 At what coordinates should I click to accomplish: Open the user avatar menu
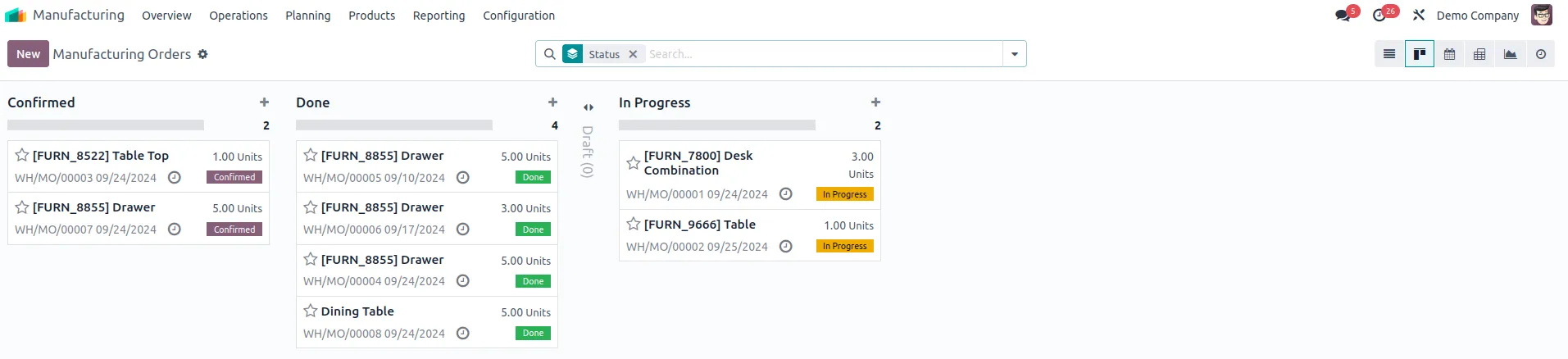[1542, 15]
